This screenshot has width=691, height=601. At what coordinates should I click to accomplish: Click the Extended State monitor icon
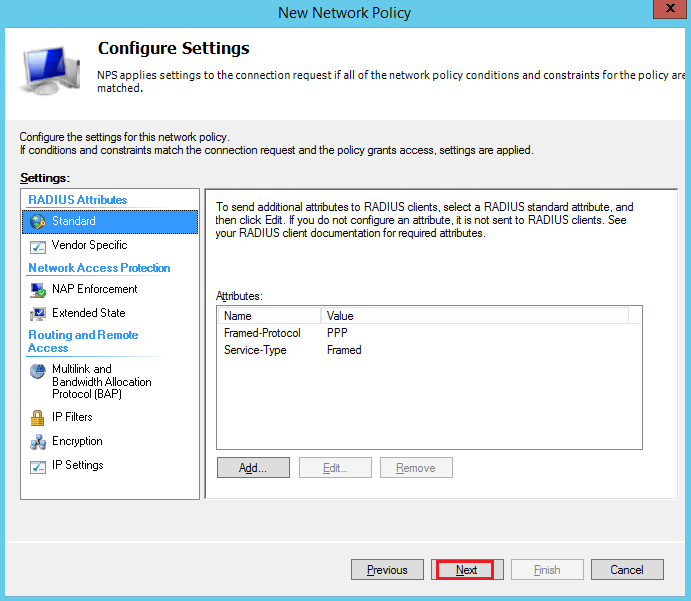pos(37,314)
